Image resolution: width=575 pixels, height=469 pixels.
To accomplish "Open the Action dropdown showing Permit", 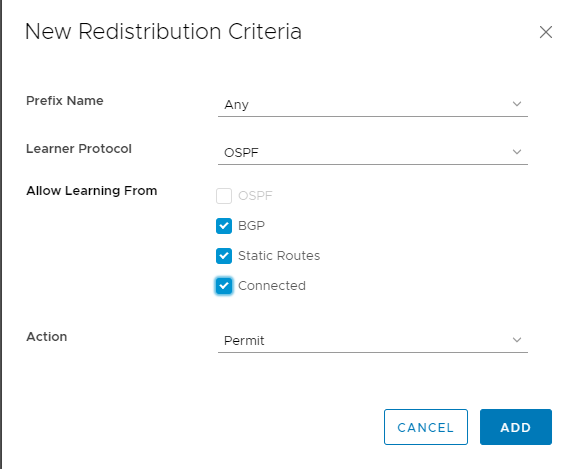I will pyautogui.click(x=373, y=341).
